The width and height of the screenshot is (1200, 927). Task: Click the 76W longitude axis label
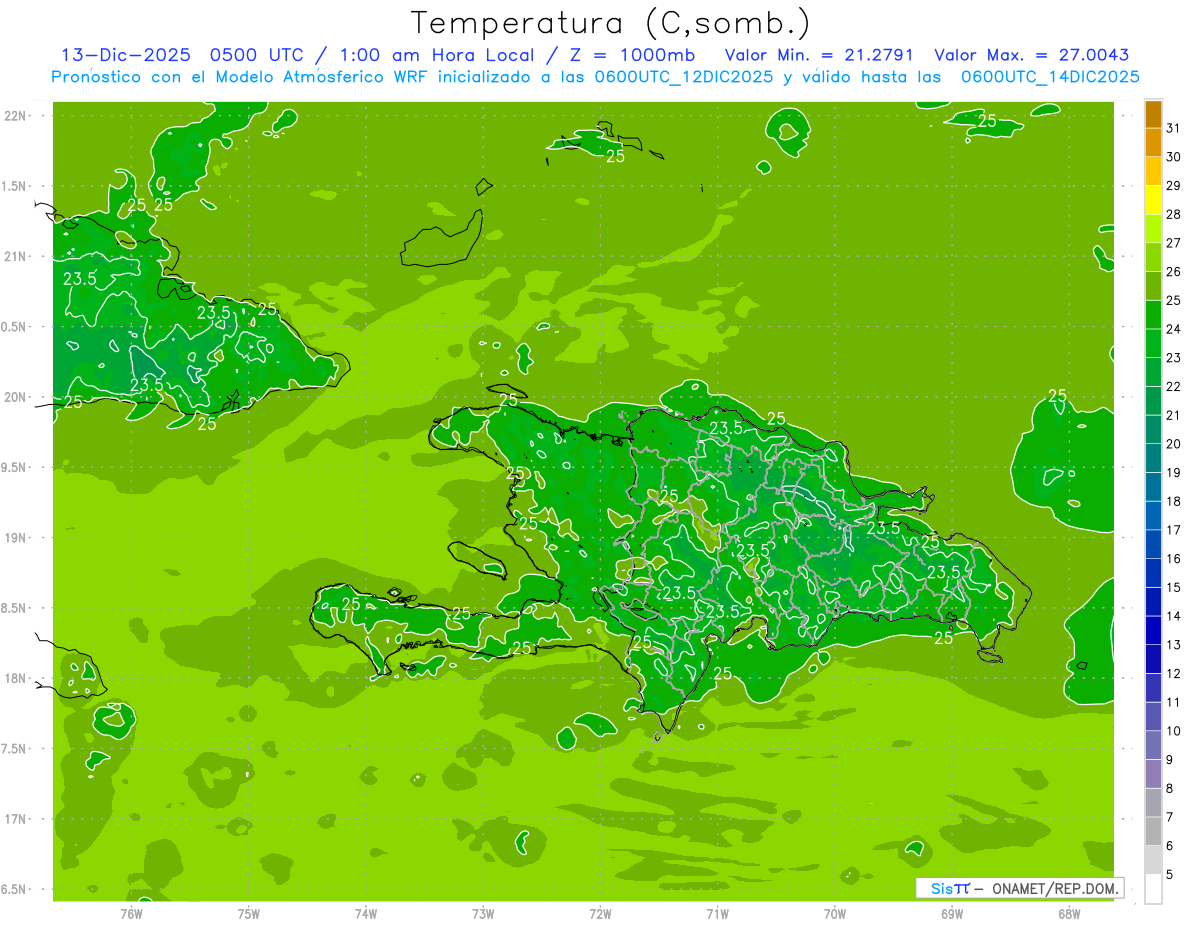pyautogui.click(x=131, y=913)
